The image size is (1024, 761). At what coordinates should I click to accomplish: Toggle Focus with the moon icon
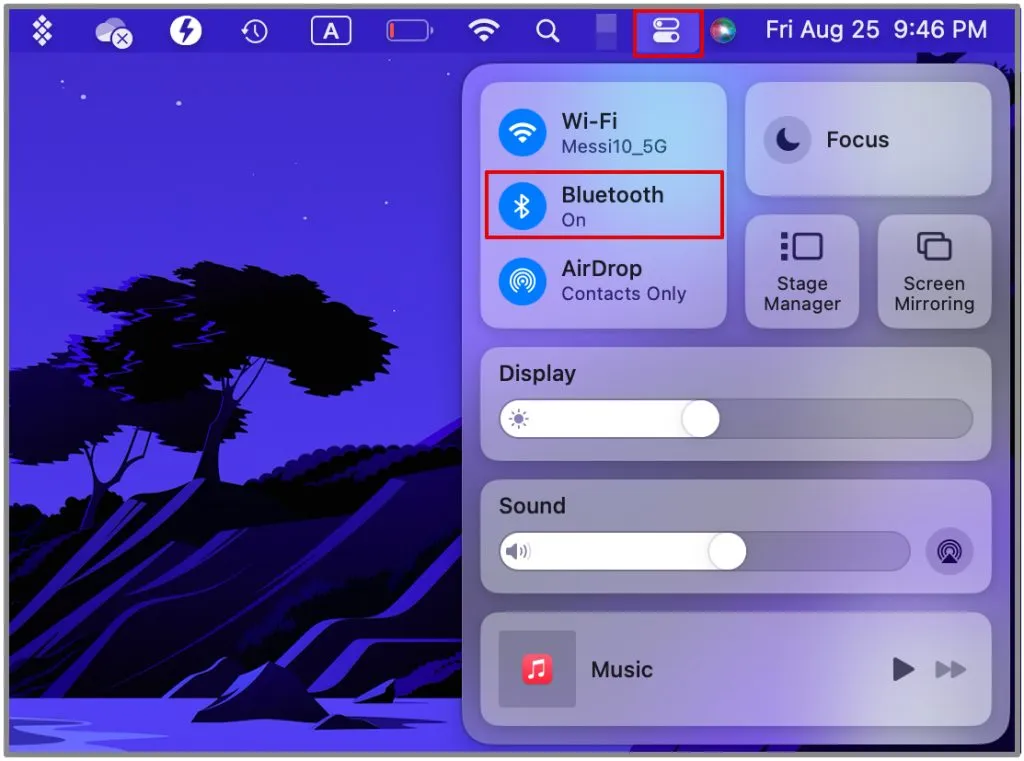tap(788, 139)
